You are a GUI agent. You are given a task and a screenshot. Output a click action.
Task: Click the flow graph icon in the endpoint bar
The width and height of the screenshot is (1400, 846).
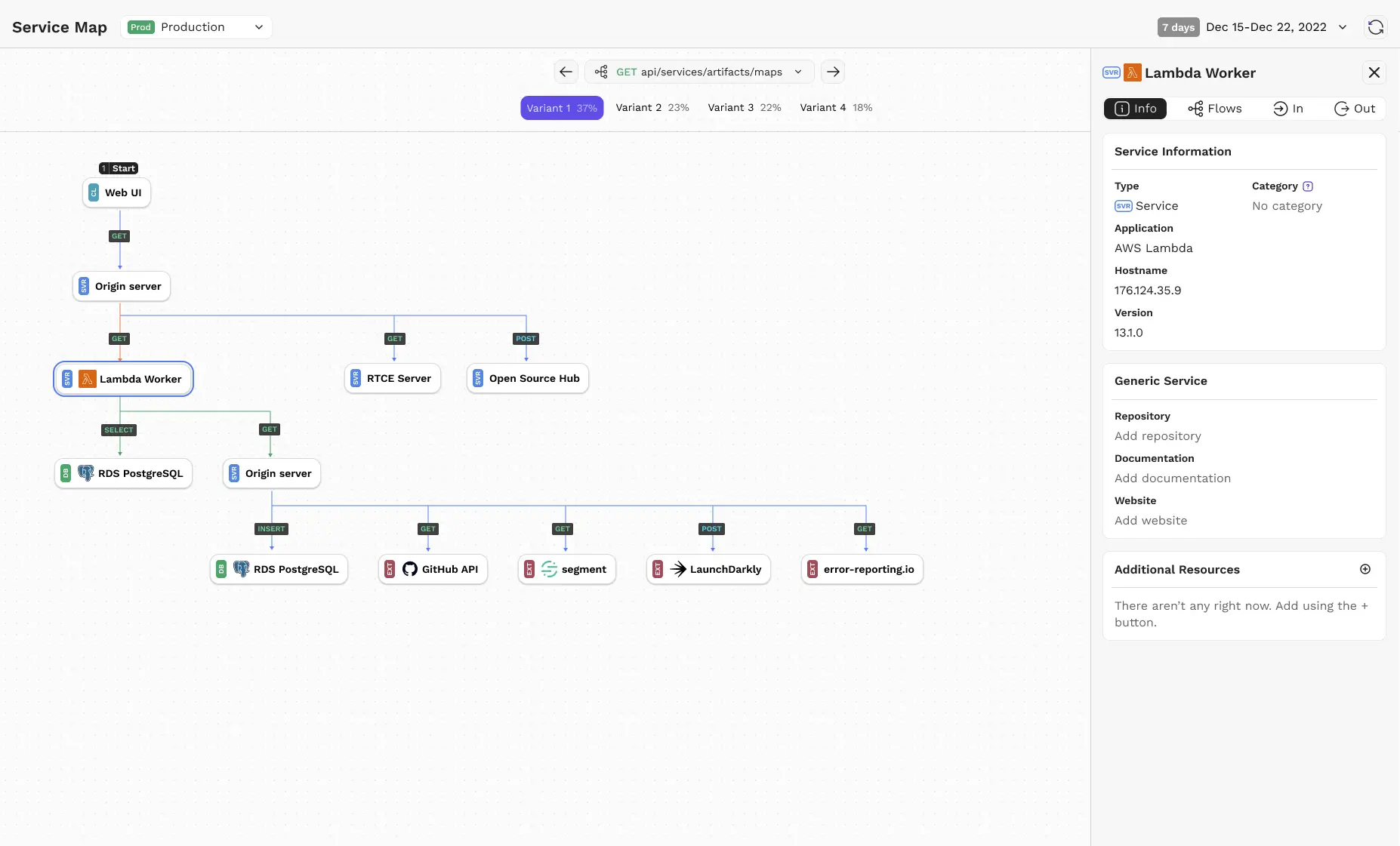tap(600, 72)
